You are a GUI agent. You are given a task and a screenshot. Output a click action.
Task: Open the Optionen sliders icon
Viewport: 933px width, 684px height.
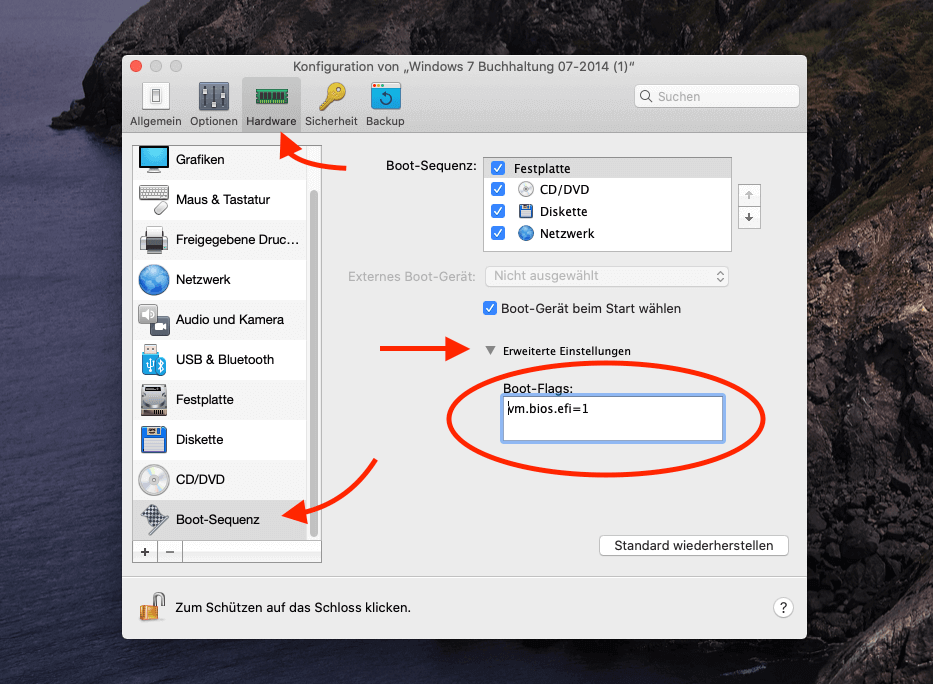214,98
